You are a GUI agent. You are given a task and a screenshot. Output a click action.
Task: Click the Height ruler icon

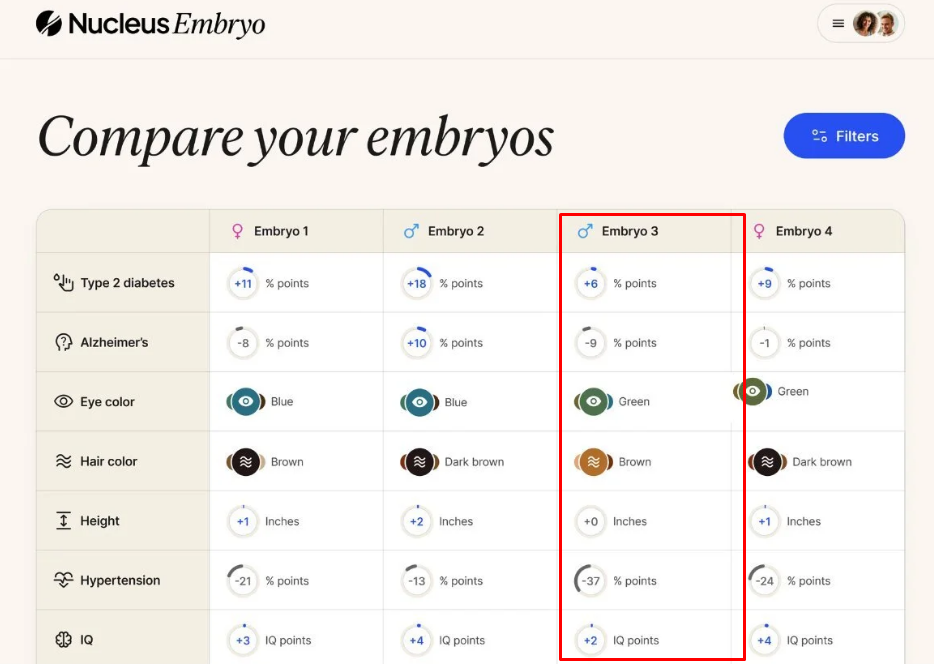pos(63,521)
